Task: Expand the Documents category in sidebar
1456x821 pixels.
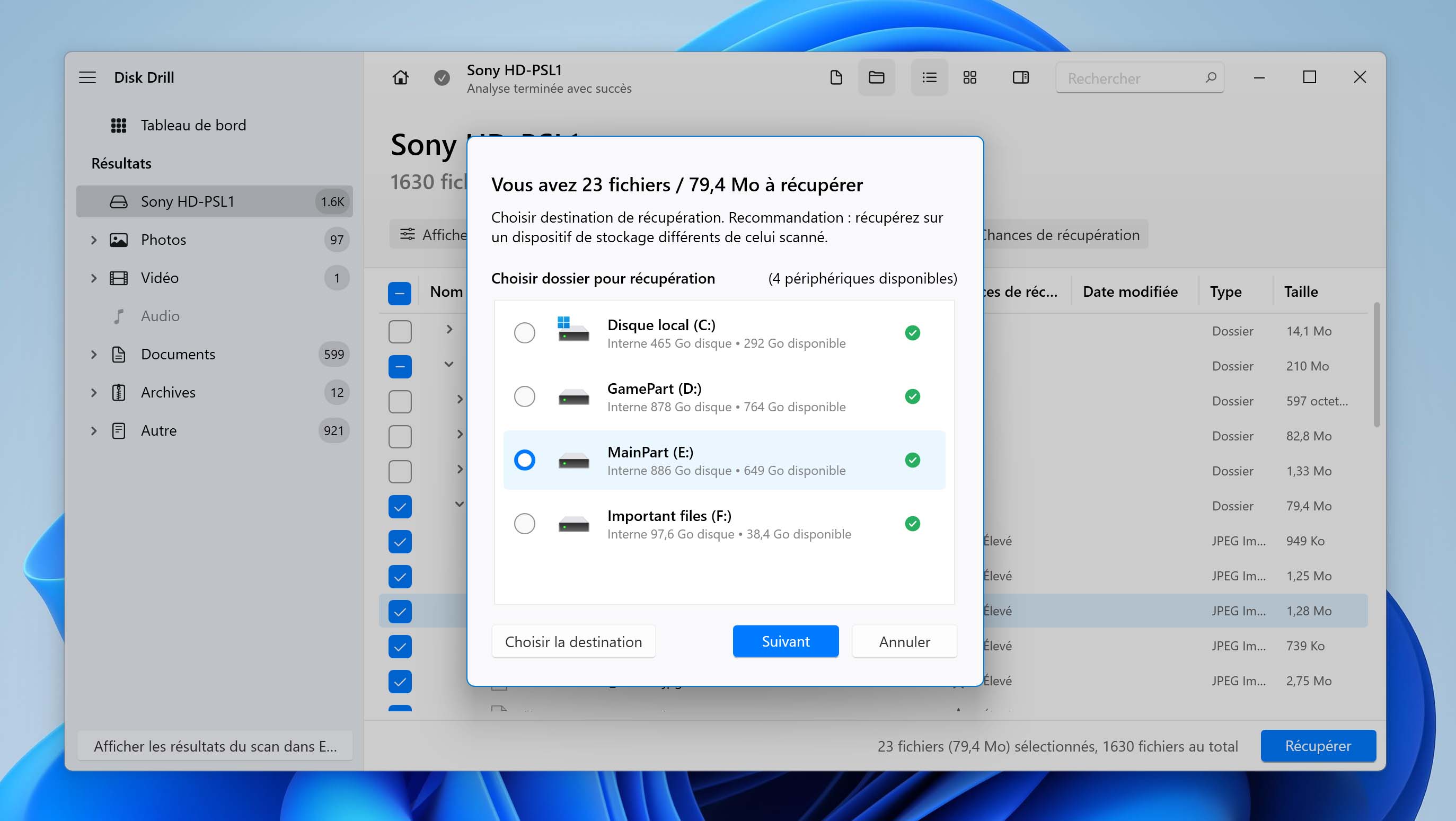Action: 94,354
